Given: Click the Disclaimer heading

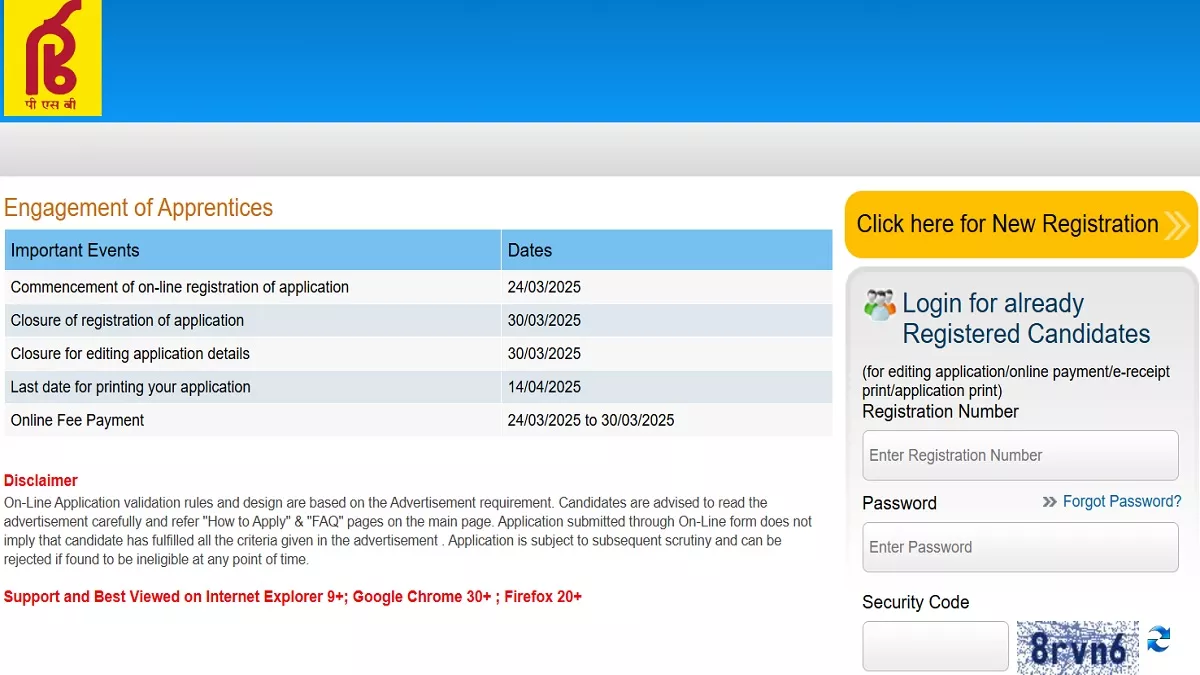Looking at the screenshot, I should tap(41, 481).
